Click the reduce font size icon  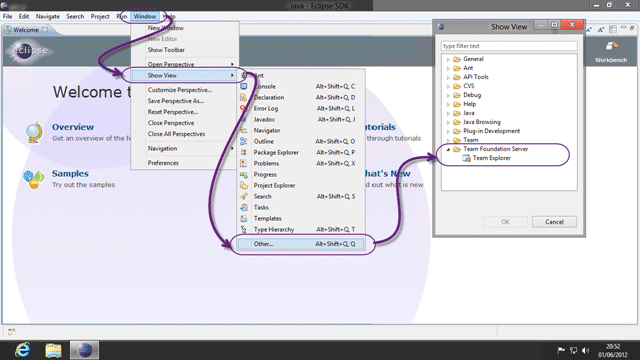589,29
